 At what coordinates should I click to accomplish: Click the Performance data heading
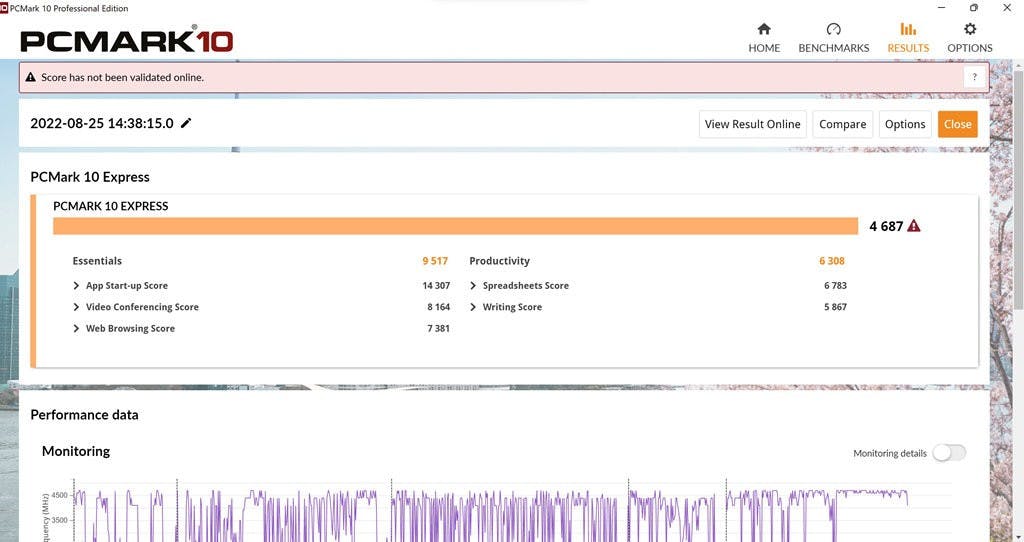point(84,415)
